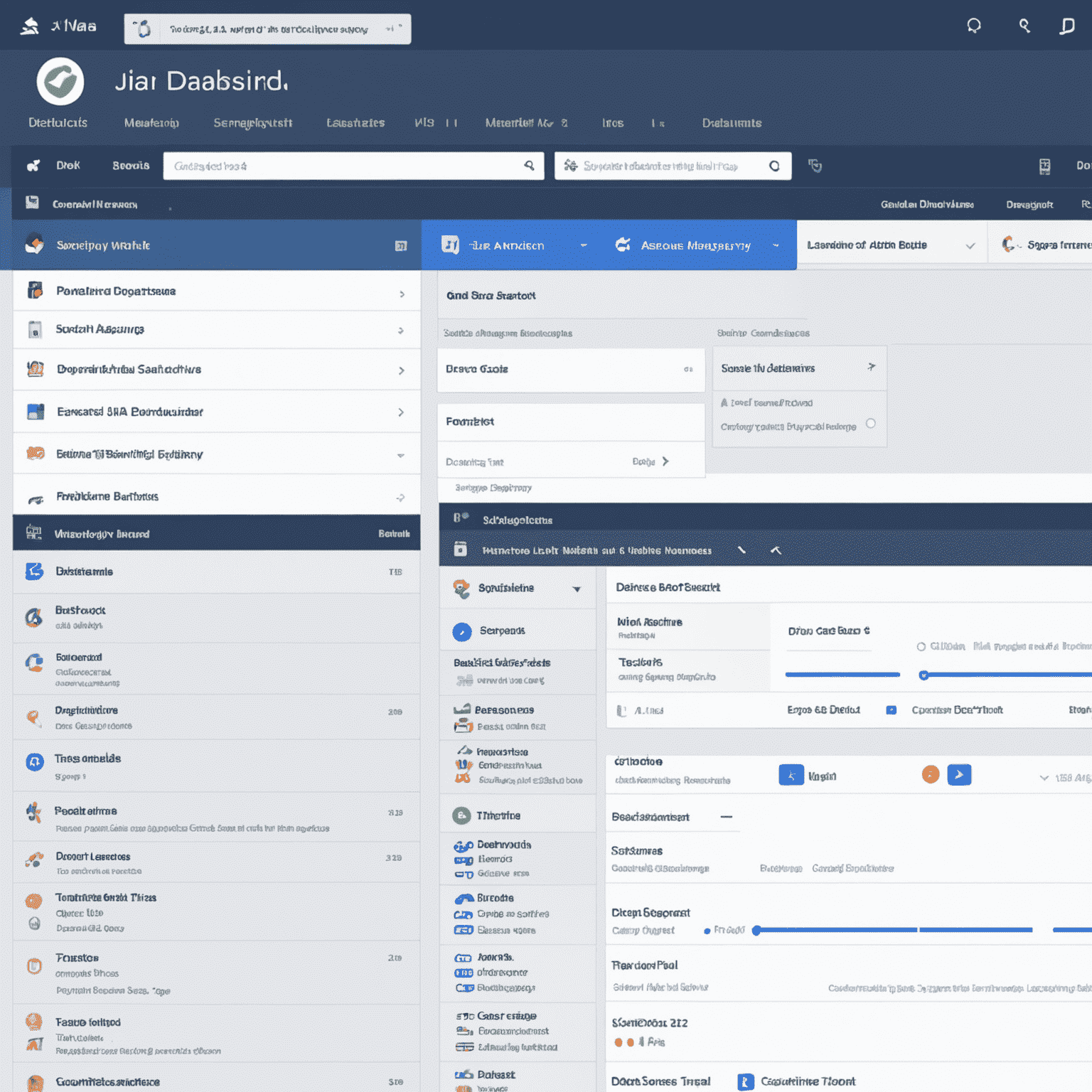
Task: Click the diagonal arrow icon on 'Hisnatore' bar
Action: [x=742, y=550]
